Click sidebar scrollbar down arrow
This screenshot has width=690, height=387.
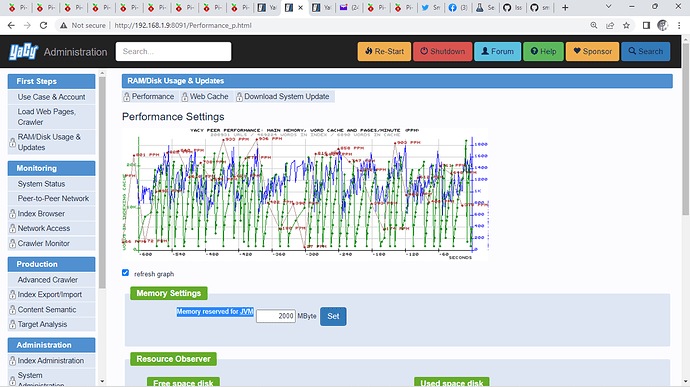(x=102, y=381)
